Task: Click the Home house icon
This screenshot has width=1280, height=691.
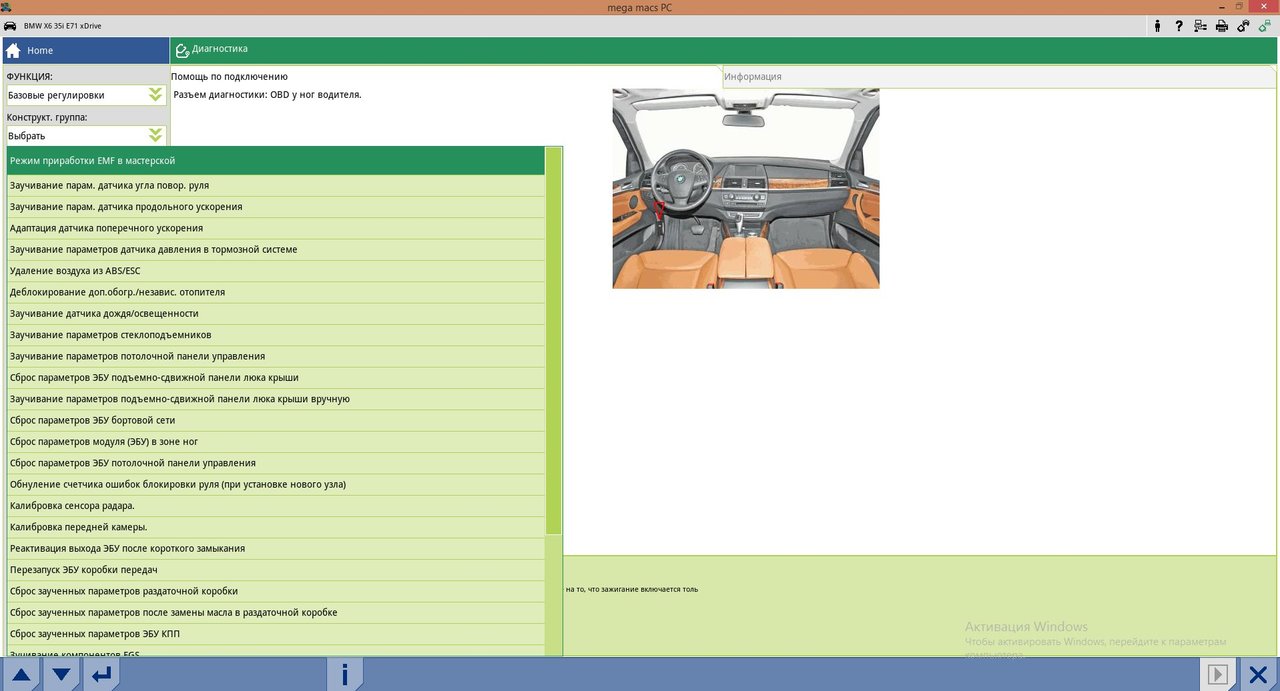Action: point(13,50)
